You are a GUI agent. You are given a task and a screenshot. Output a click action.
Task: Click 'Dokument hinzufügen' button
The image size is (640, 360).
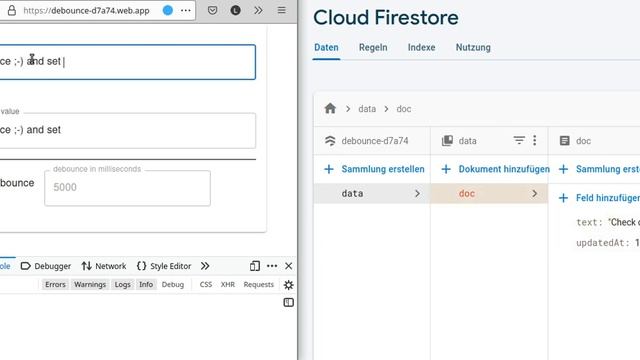point(495,169)
